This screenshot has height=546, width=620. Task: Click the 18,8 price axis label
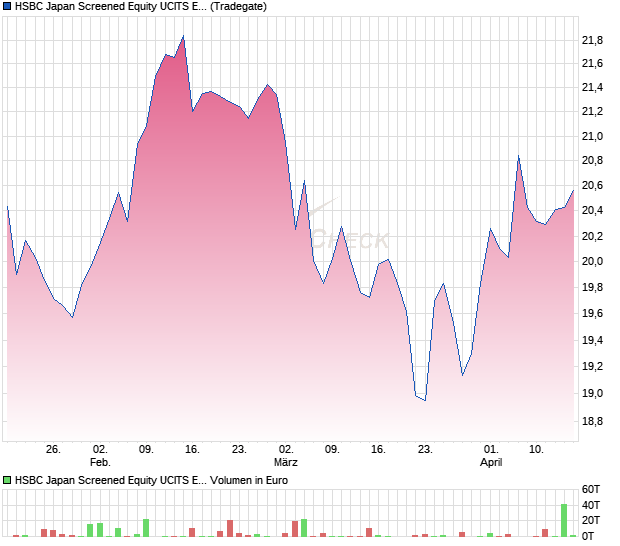coord(592,422)
